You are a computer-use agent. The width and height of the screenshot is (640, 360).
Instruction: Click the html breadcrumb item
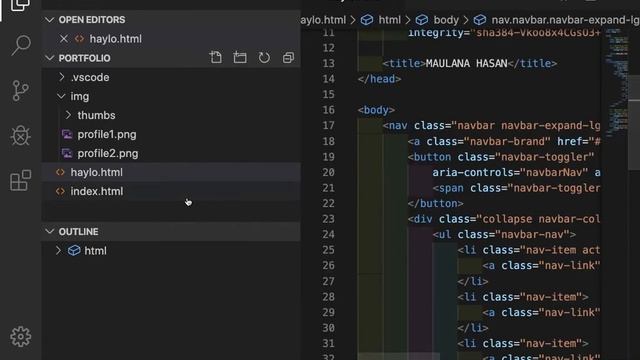coord(389,20)
